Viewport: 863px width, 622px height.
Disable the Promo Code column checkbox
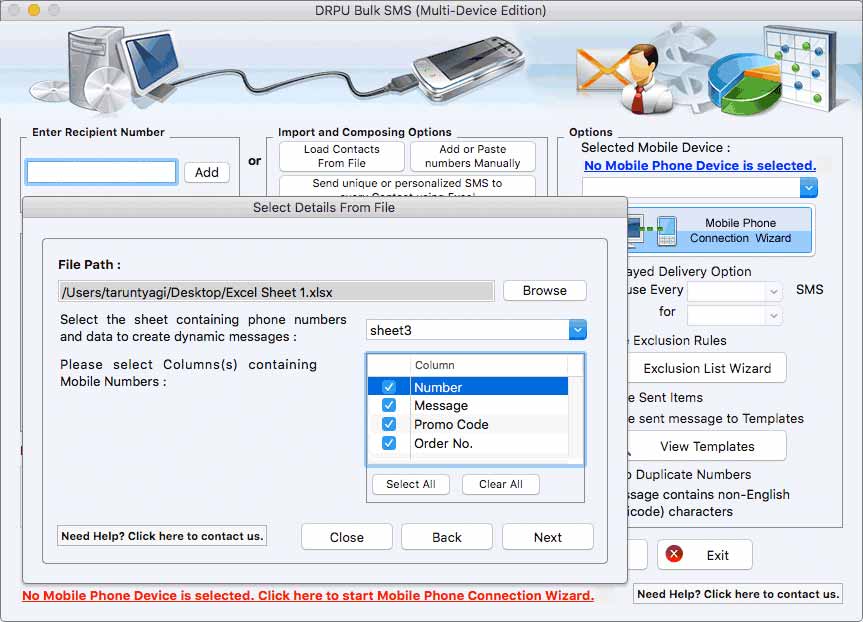click(391, 424)
